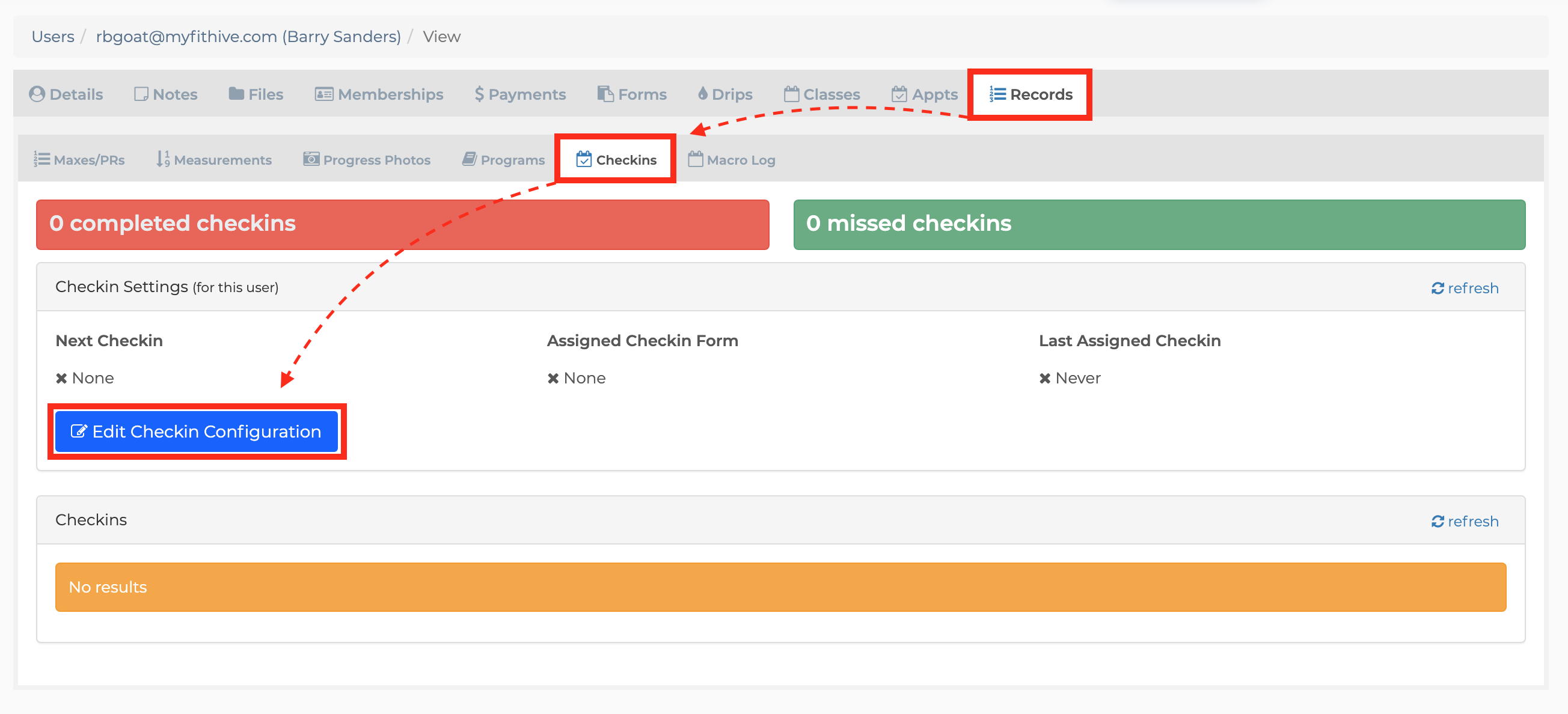Go to the Payments tab
Image resolution: width=1568 pixels, height=714 pixels.
point(520,94)
